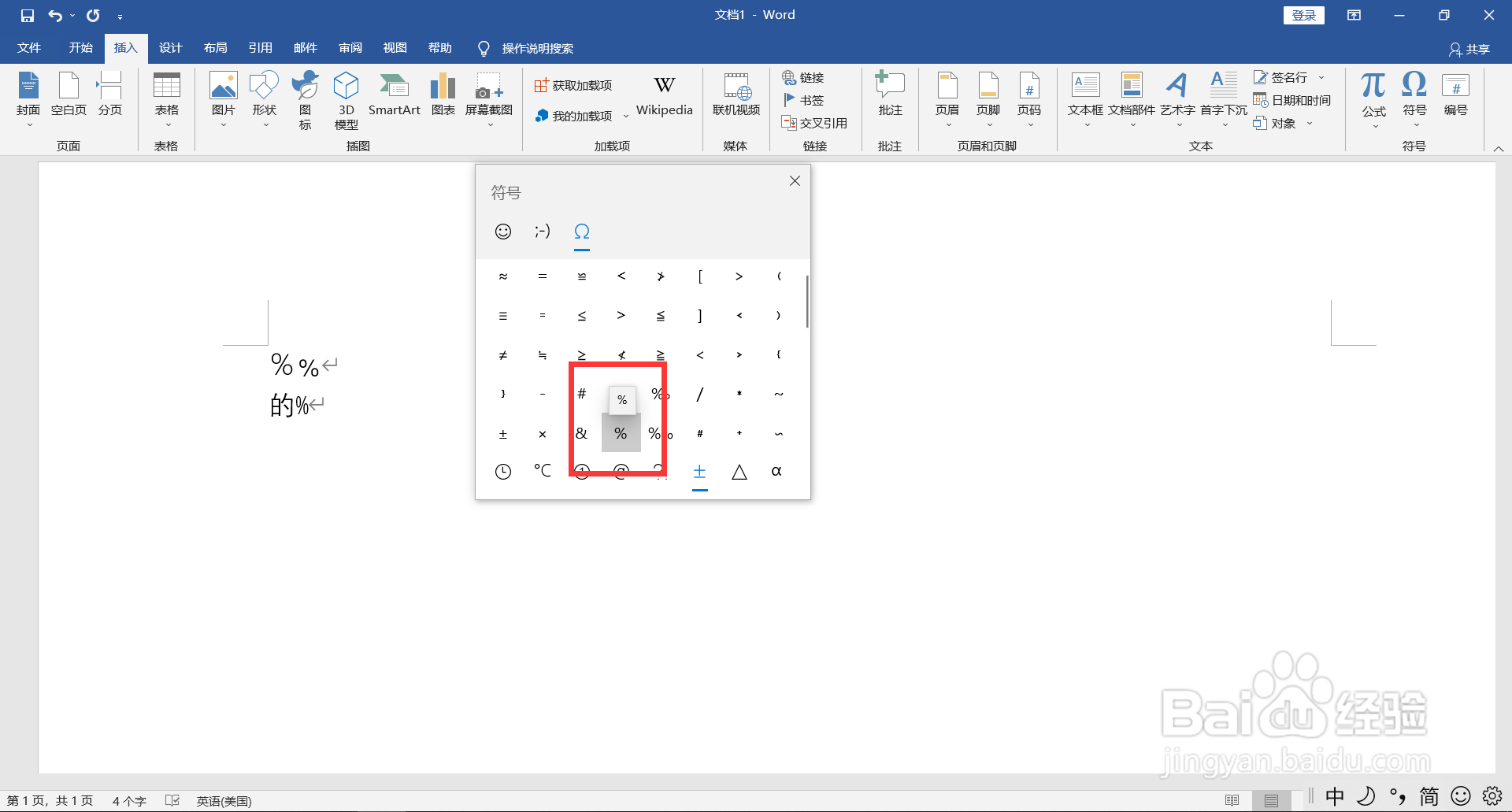Click the Undo arrow icon
This screenshot has height=812, width=1512.
click(55, 15)
